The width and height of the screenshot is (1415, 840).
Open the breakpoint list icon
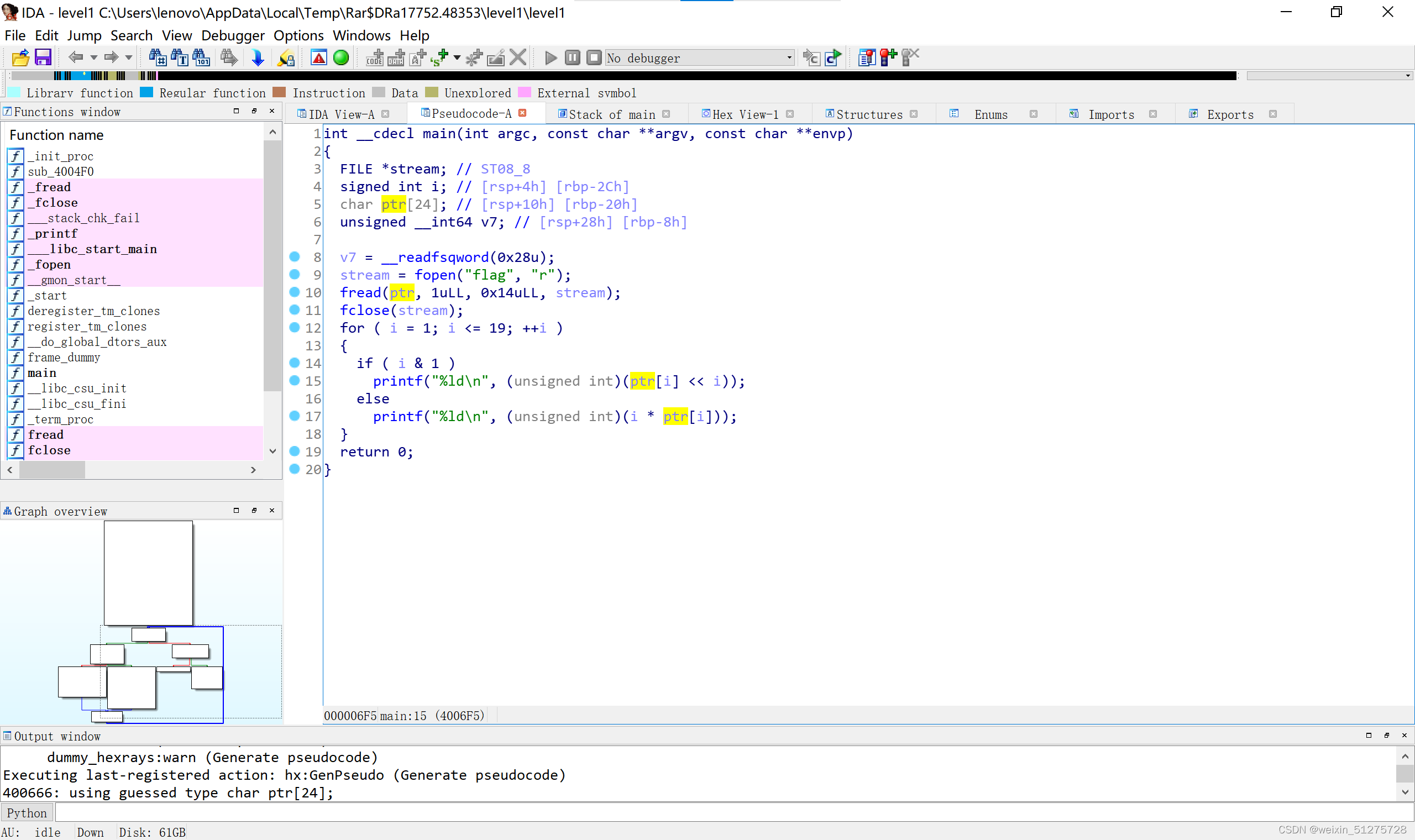coord(867,57)
